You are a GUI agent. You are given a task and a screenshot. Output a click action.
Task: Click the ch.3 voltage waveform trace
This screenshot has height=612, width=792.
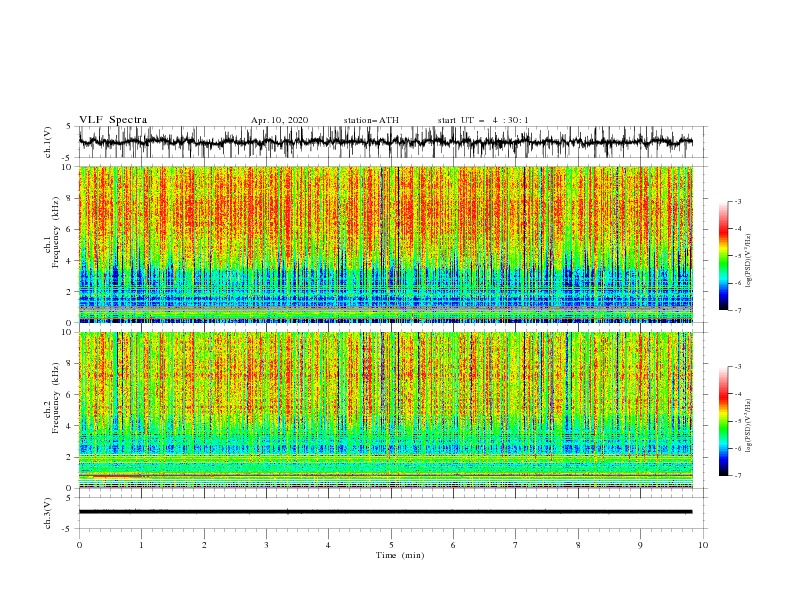(385, 512)
